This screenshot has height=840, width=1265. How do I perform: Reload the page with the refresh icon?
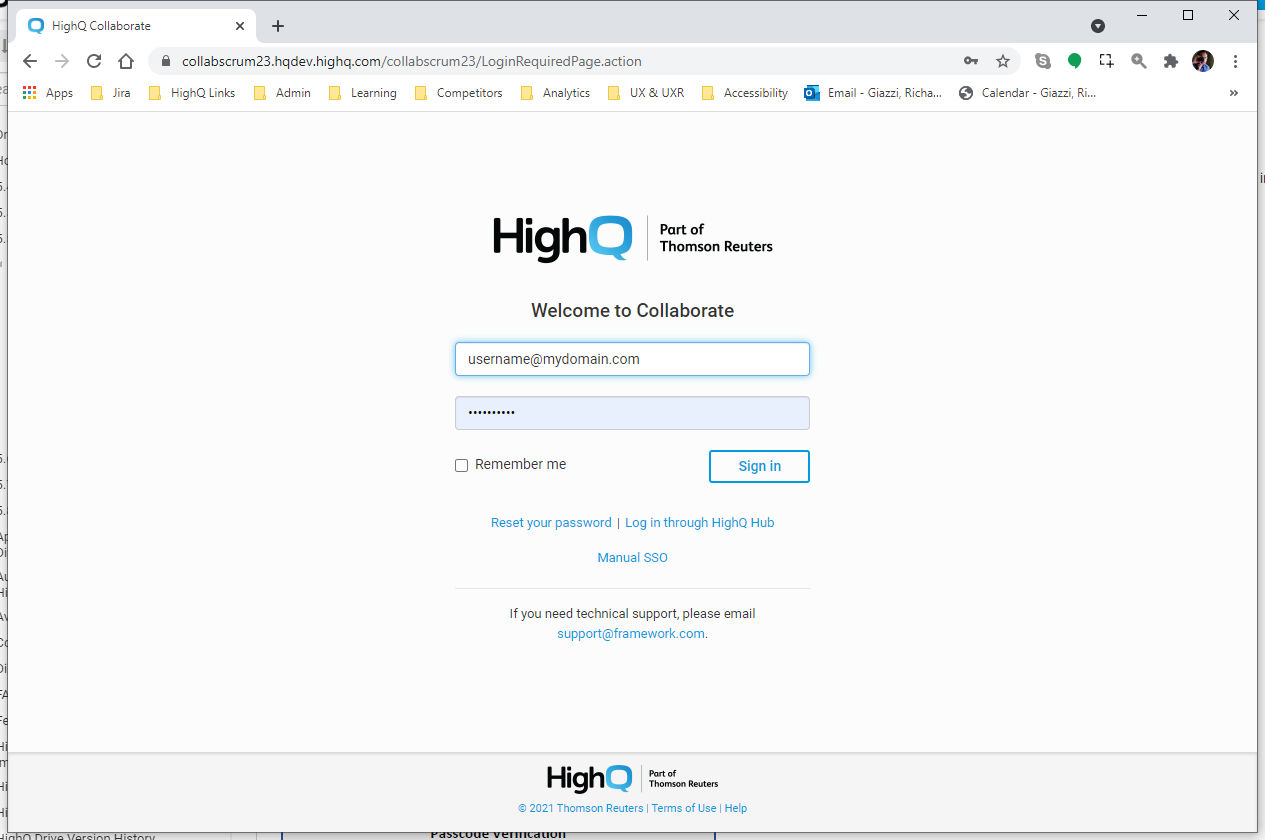coord(94,61)
